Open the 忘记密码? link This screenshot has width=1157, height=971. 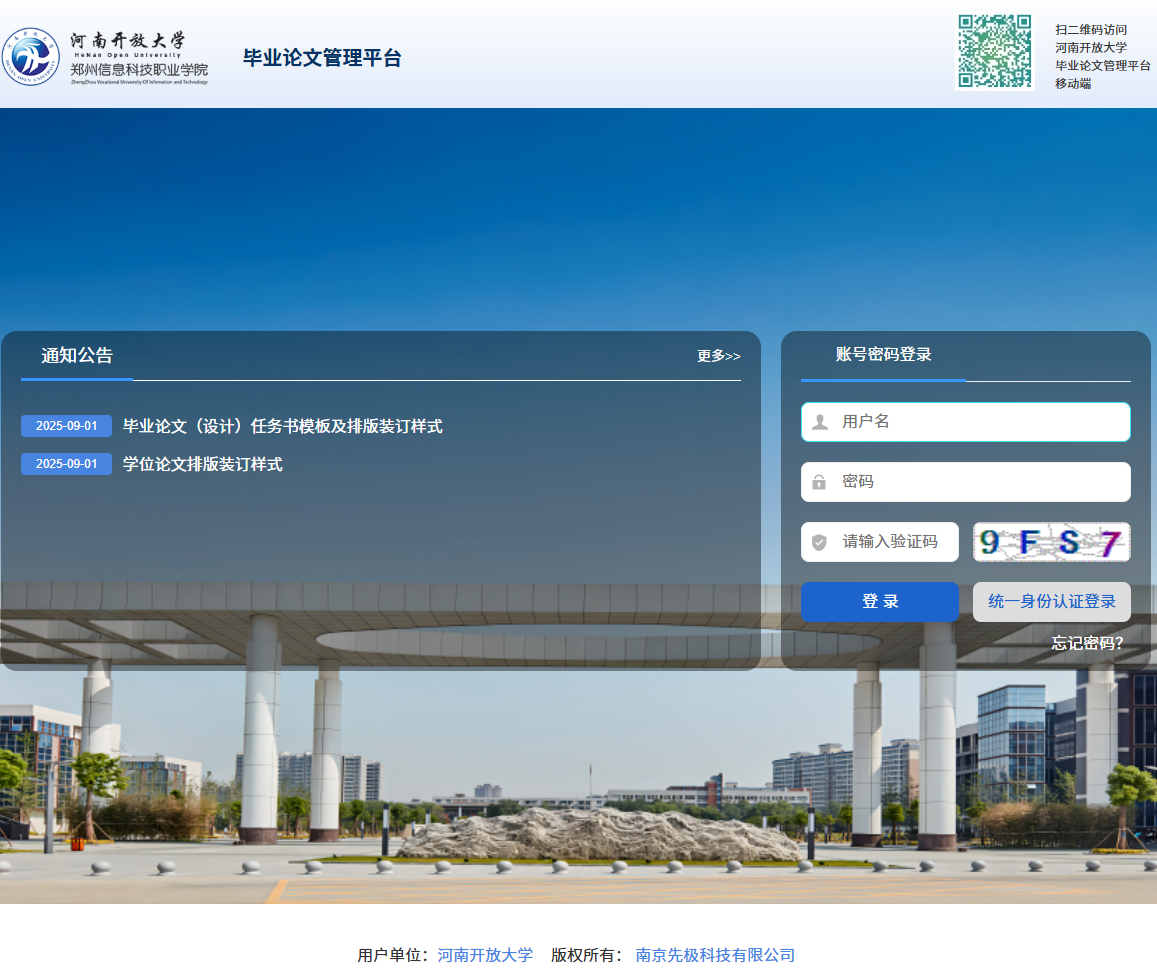1087,643
